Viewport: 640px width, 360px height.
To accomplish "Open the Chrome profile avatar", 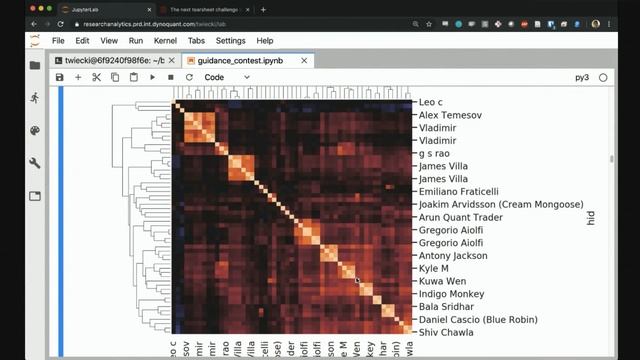I will click(596, 24).
